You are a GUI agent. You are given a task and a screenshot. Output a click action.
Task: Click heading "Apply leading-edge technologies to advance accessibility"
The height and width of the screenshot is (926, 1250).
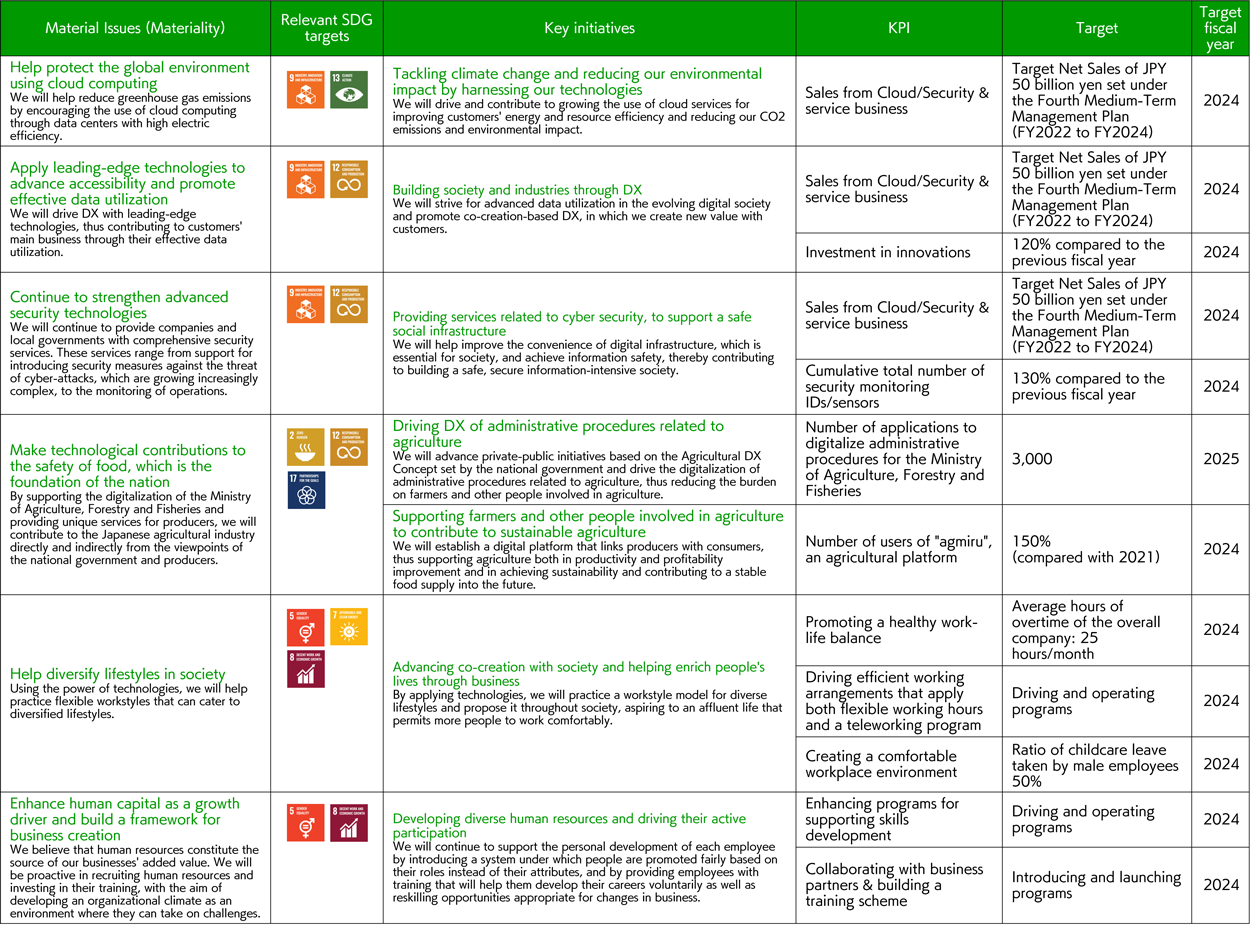click(x=127, y=184)
